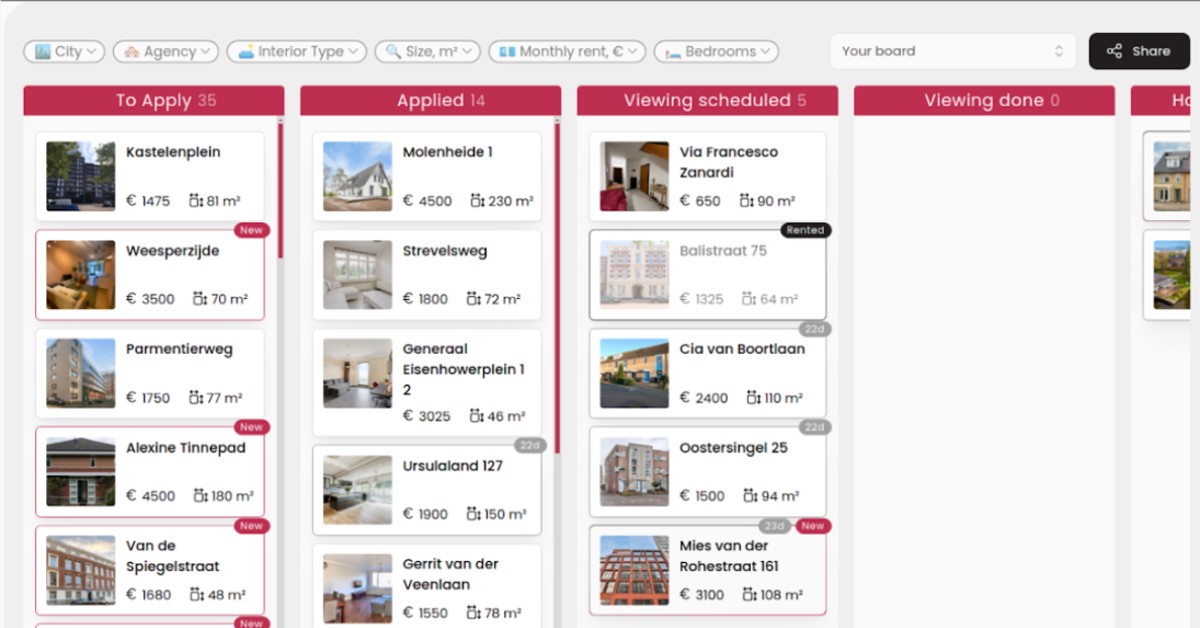
Task: Click the € 1680 rent on Van de Spiegelstraat
Action: click(149, 595)
